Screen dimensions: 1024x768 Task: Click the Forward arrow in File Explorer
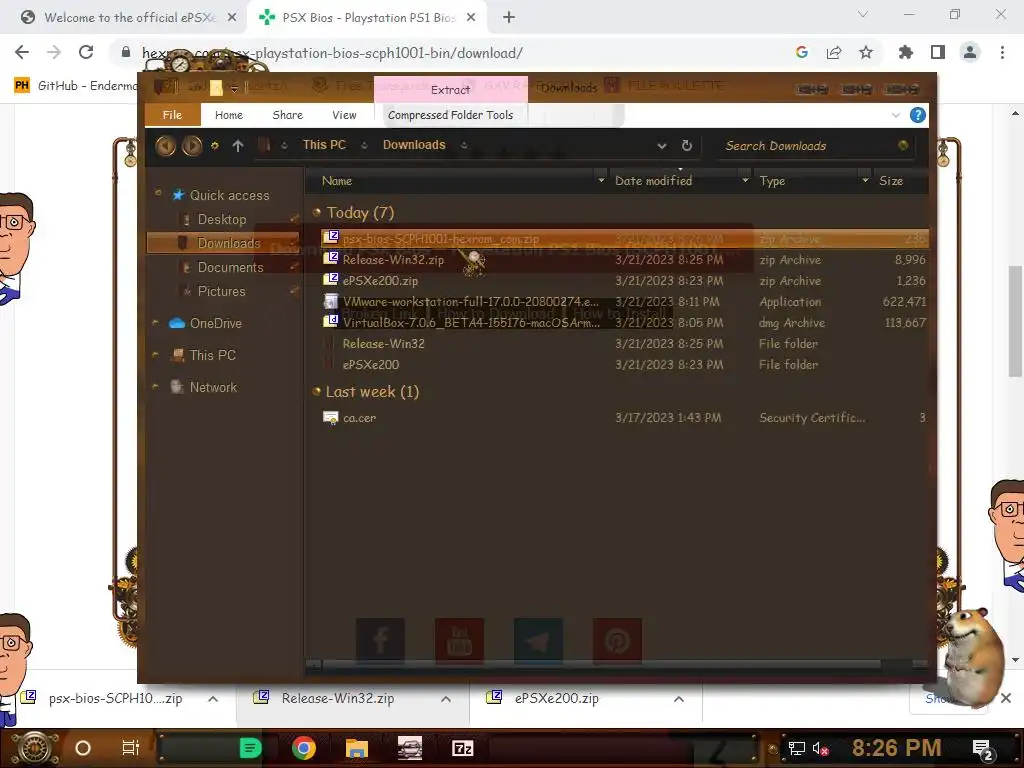point(191,146)
